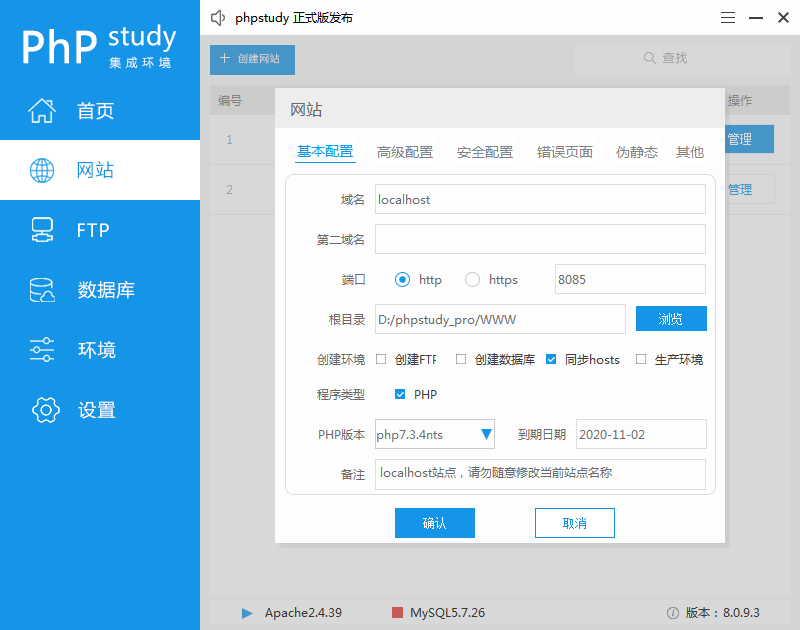Click the 创建网站 create site button
The height and width of the screenshot is (630, 800).
coord(252,60)
